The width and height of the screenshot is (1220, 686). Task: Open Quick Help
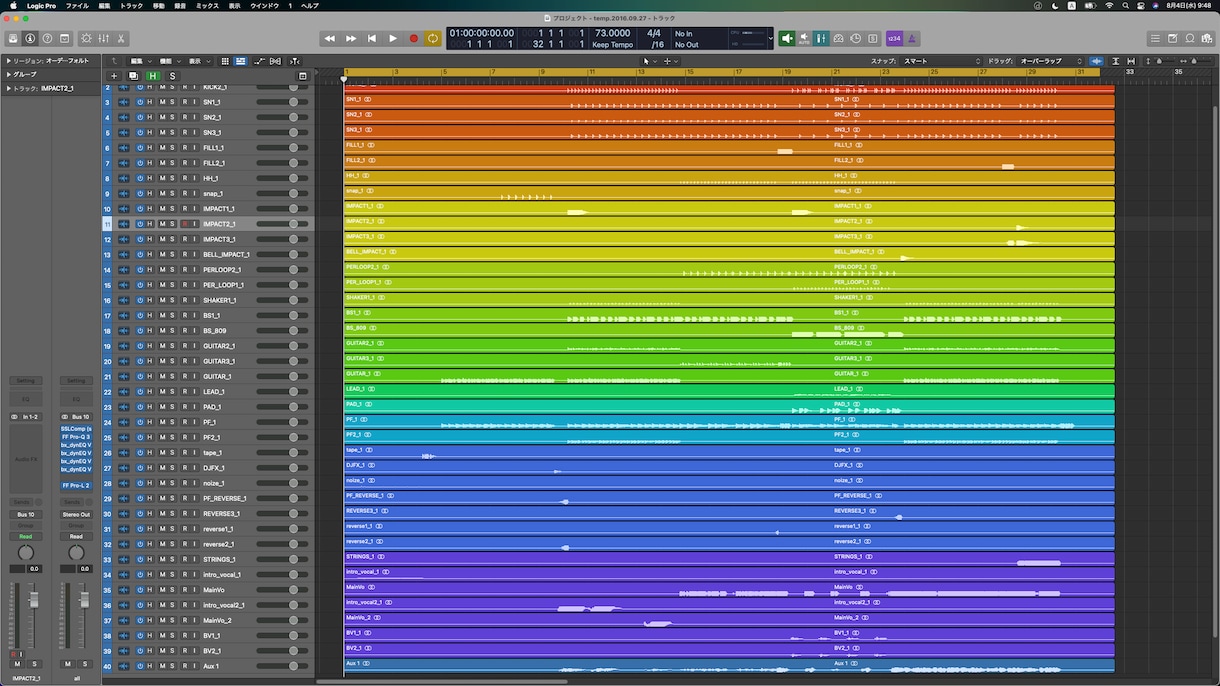coord(47,38)
